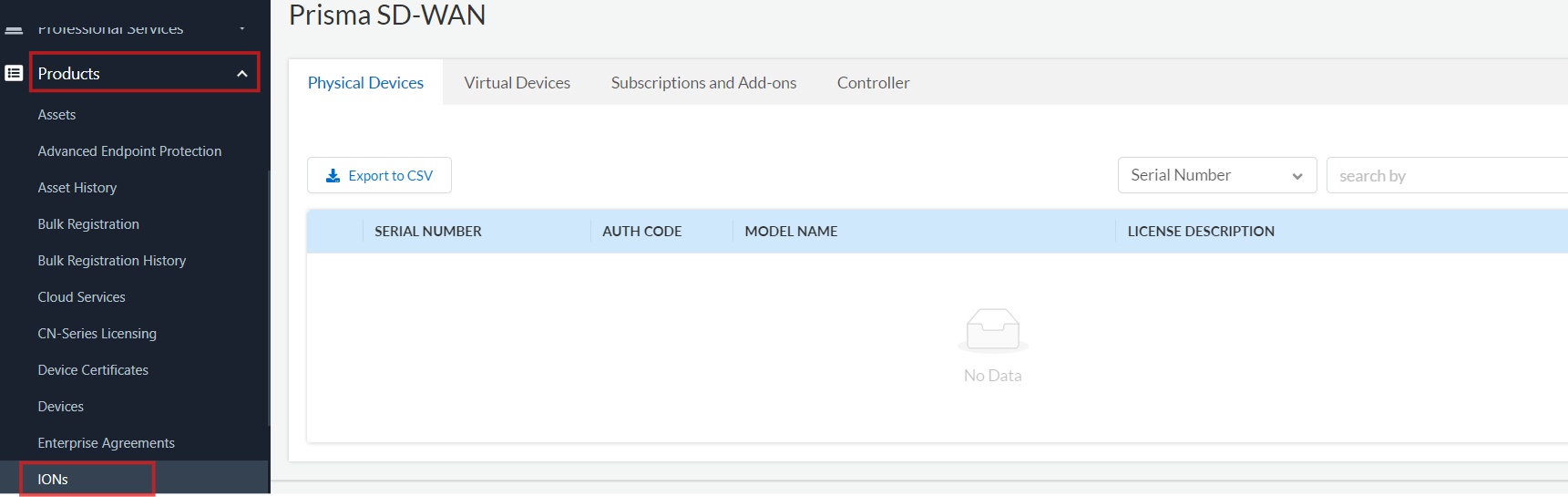The image size is (1568, 497).
Task: Go to Advanced Endpoint Protection
Action: point(129,151)
